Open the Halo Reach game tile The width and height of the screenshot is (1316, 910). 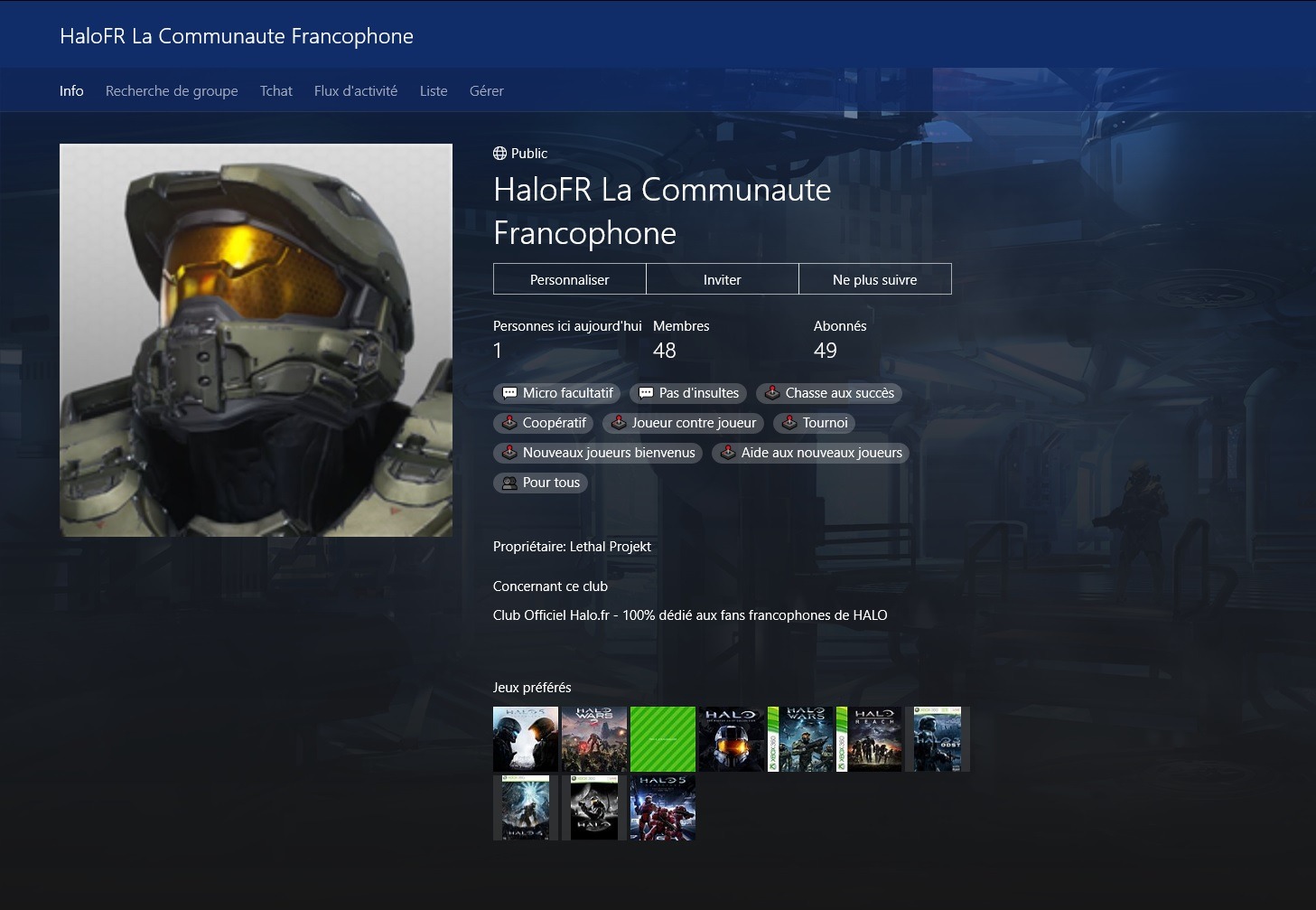pyautogui.click(x=868, y=739)
